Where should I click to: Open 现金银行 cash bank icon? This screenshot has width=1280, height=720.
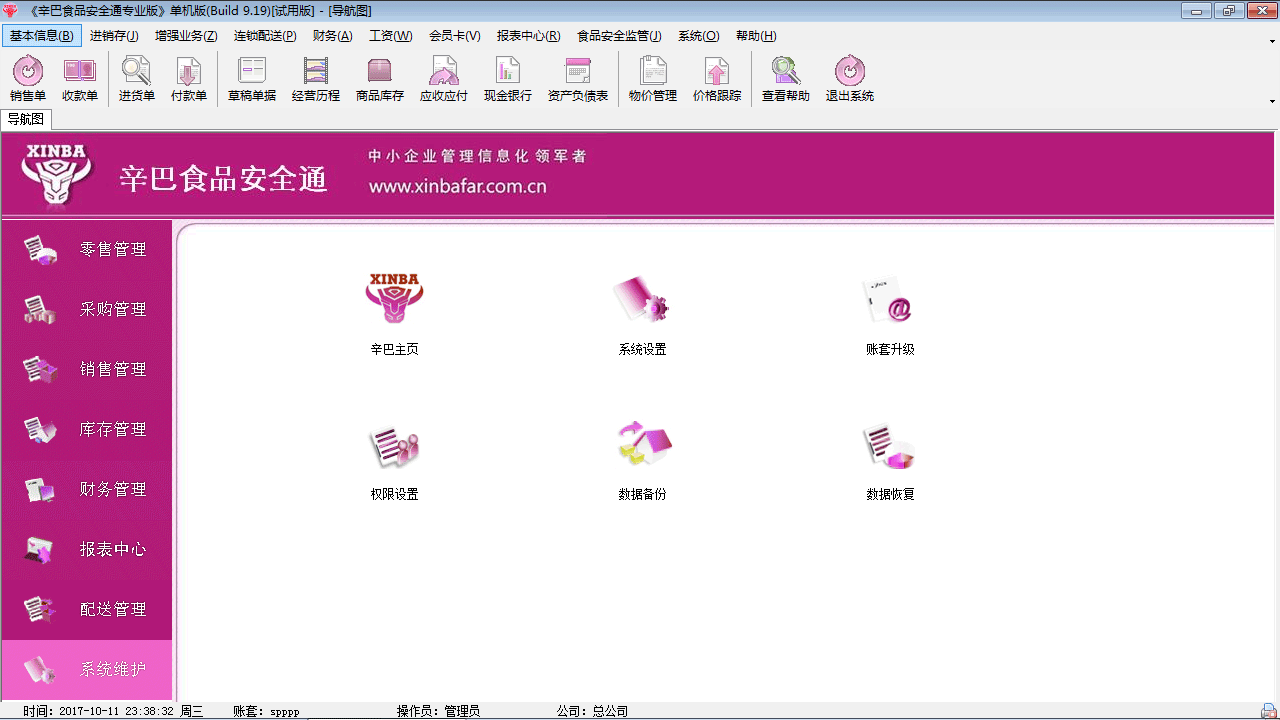(508, 79)
